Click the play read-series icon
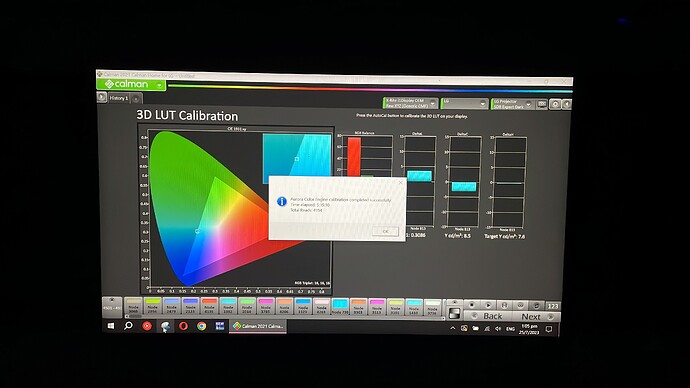 coord(488,305)
